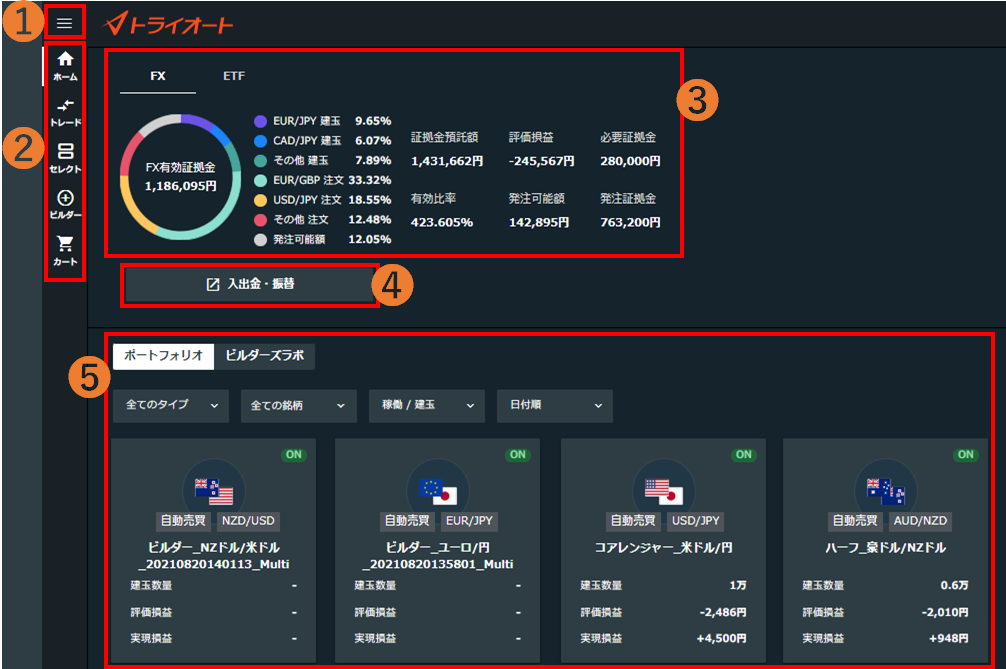
Task: Click EUR/JPY 建玉 purple legend dot
Action: pos(260,121)
